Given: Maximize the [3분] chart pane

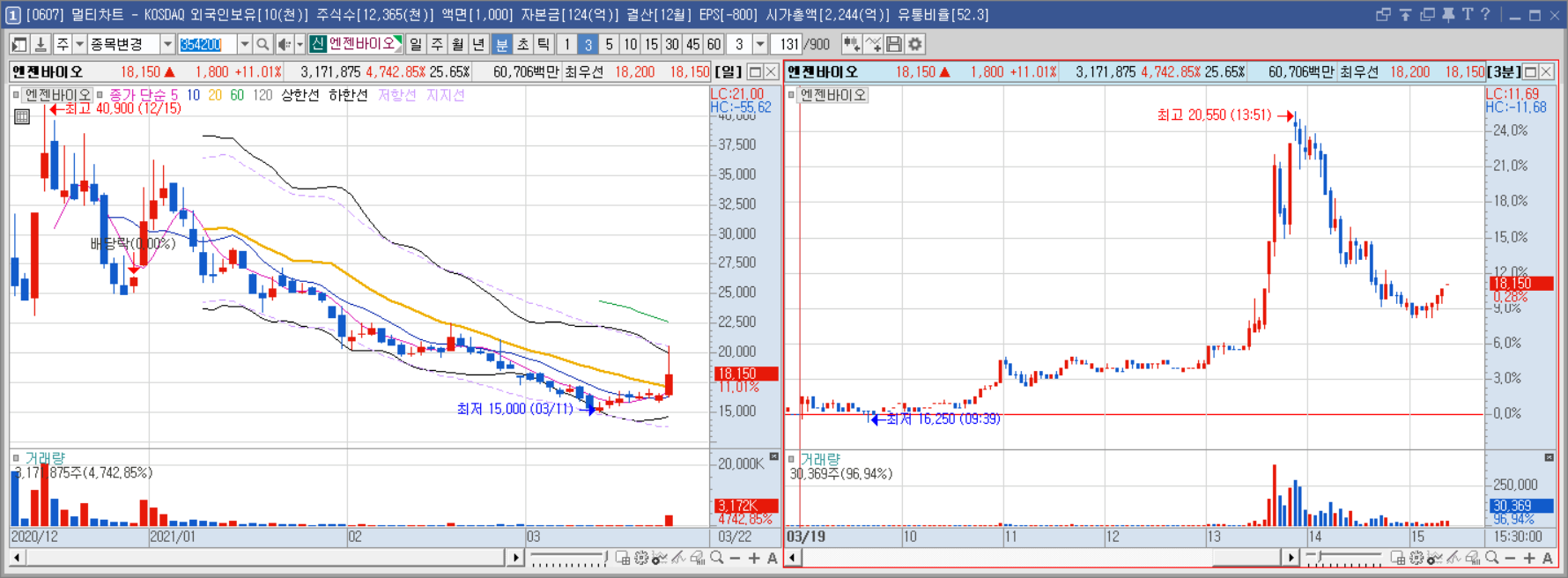Looking at the screenshot, I should pyautogui.click(x=1530, y=71).
